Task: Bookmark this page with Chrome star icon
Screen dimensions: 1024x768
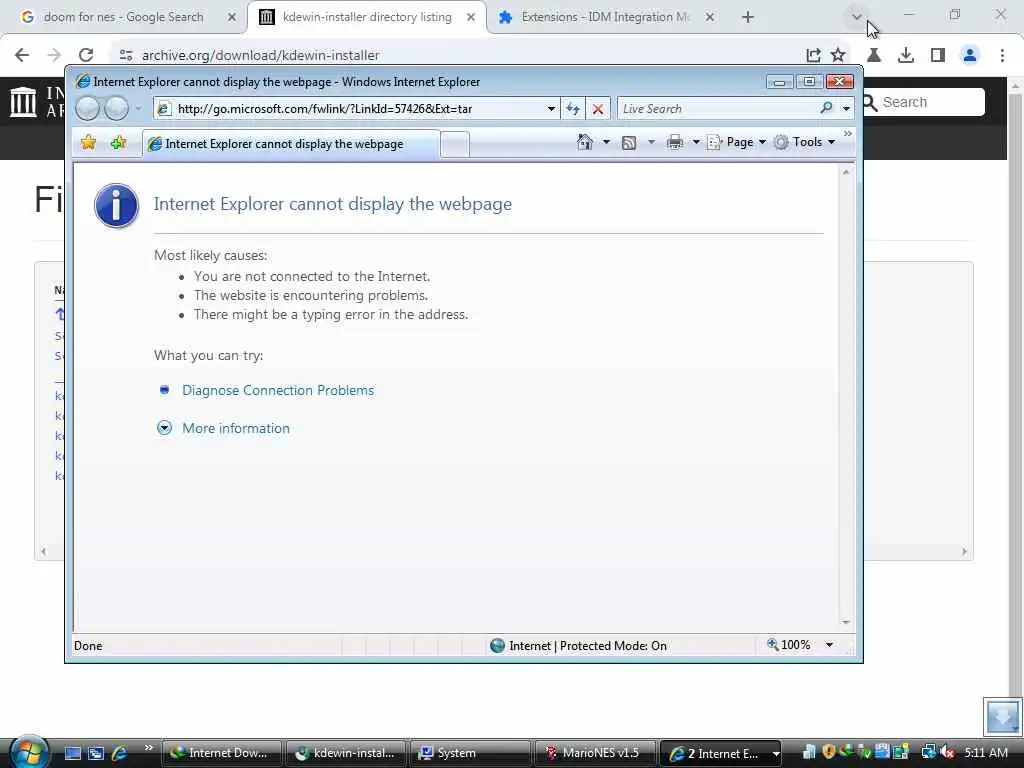Action: click(838, 56)
